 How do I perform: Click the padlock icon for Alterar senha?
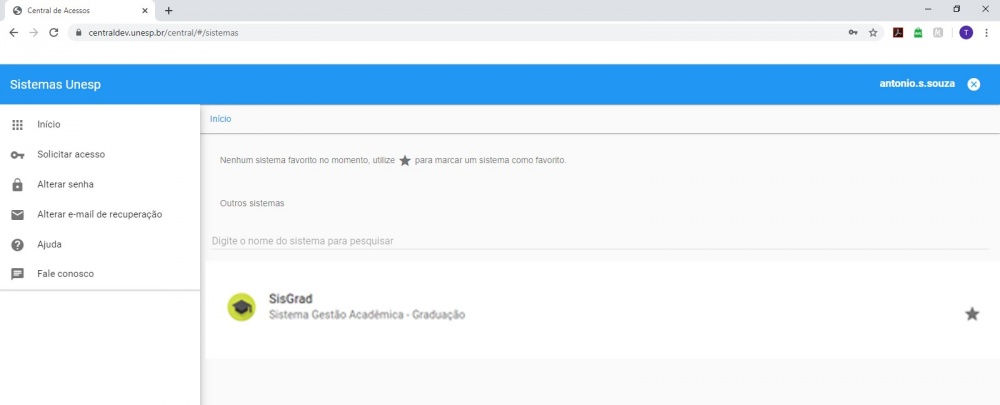[17, 185]
